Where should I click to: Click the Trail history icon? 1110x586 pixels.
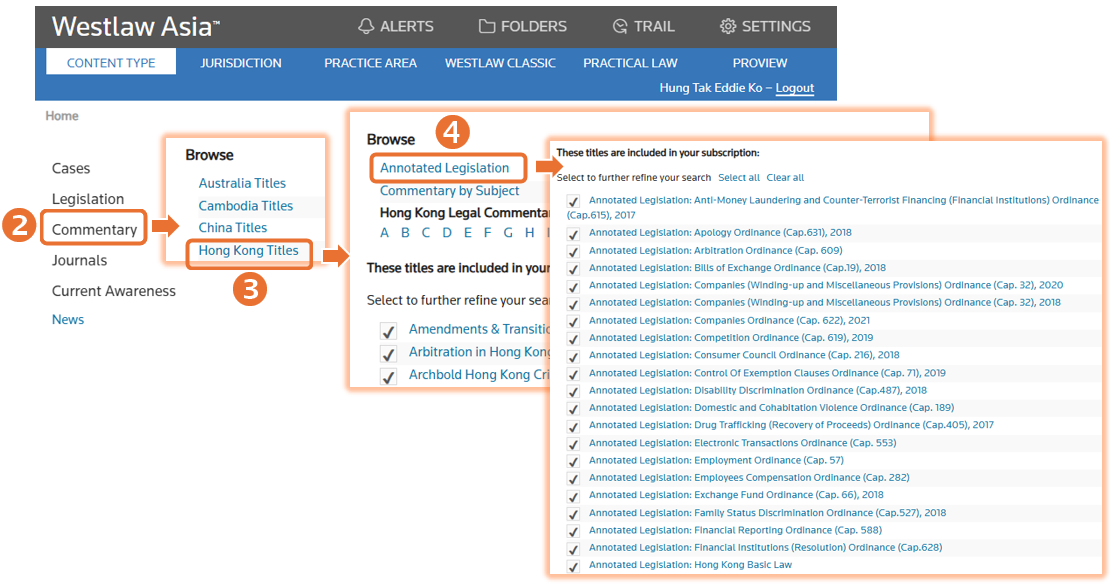pyautogui.click(x=620, y=27)
